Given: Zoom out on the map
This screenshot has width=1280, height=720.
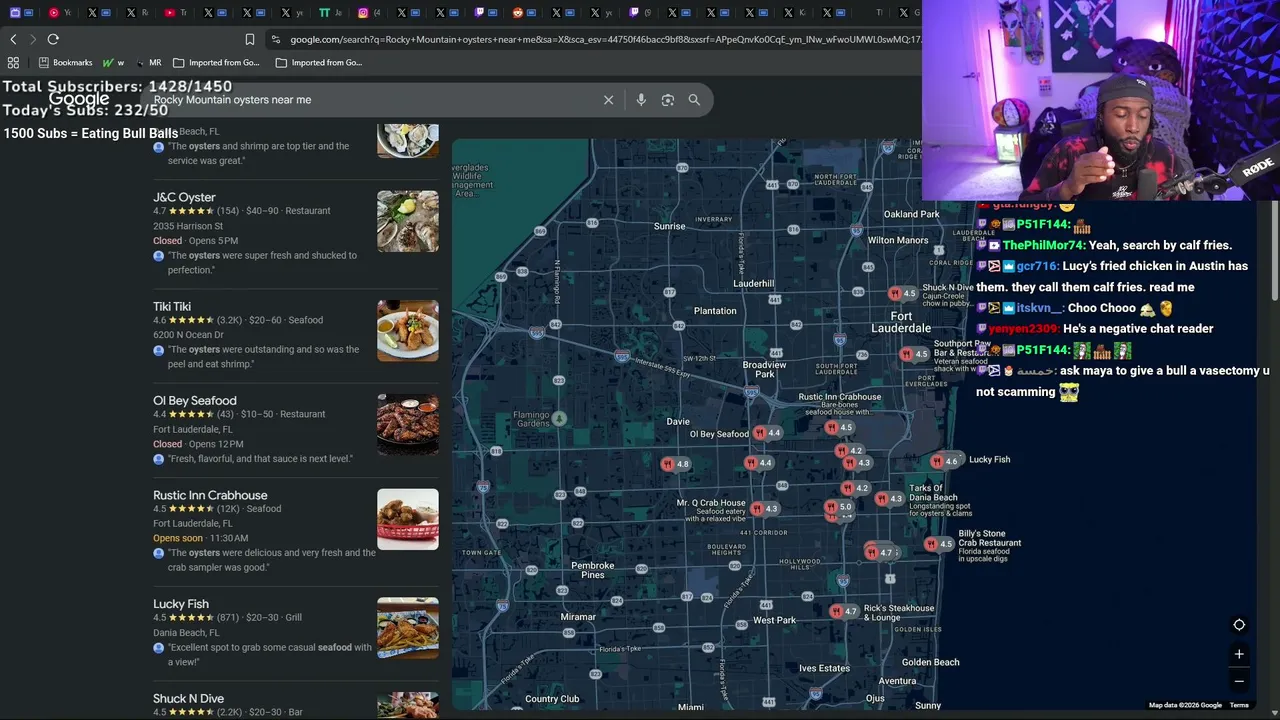Looking at the screenshot, I should click(1239, 681).
